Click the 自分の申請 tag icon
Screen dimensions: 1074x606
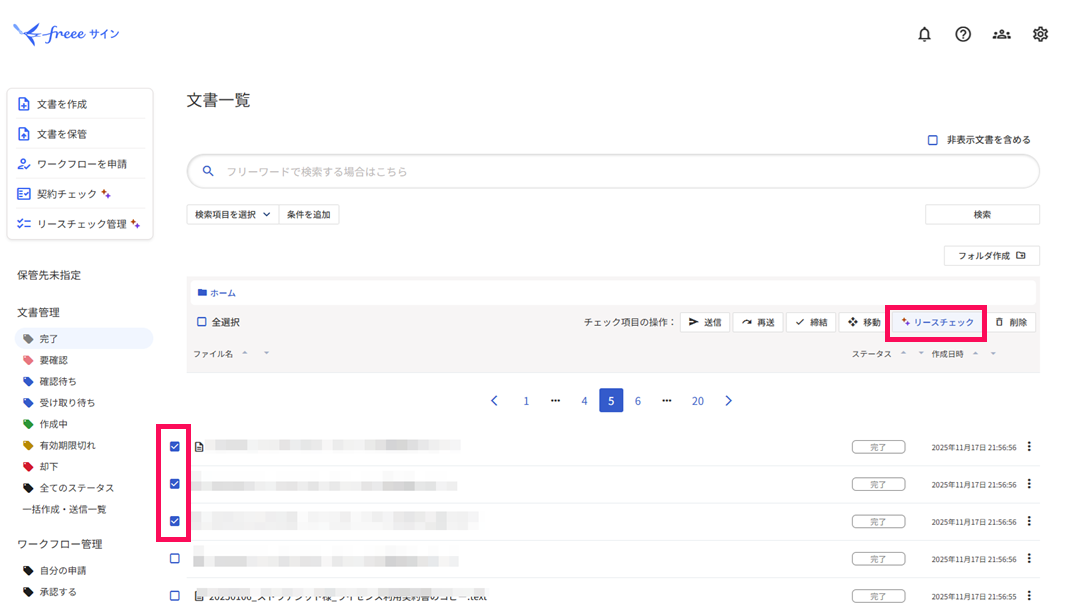(28, 570)
